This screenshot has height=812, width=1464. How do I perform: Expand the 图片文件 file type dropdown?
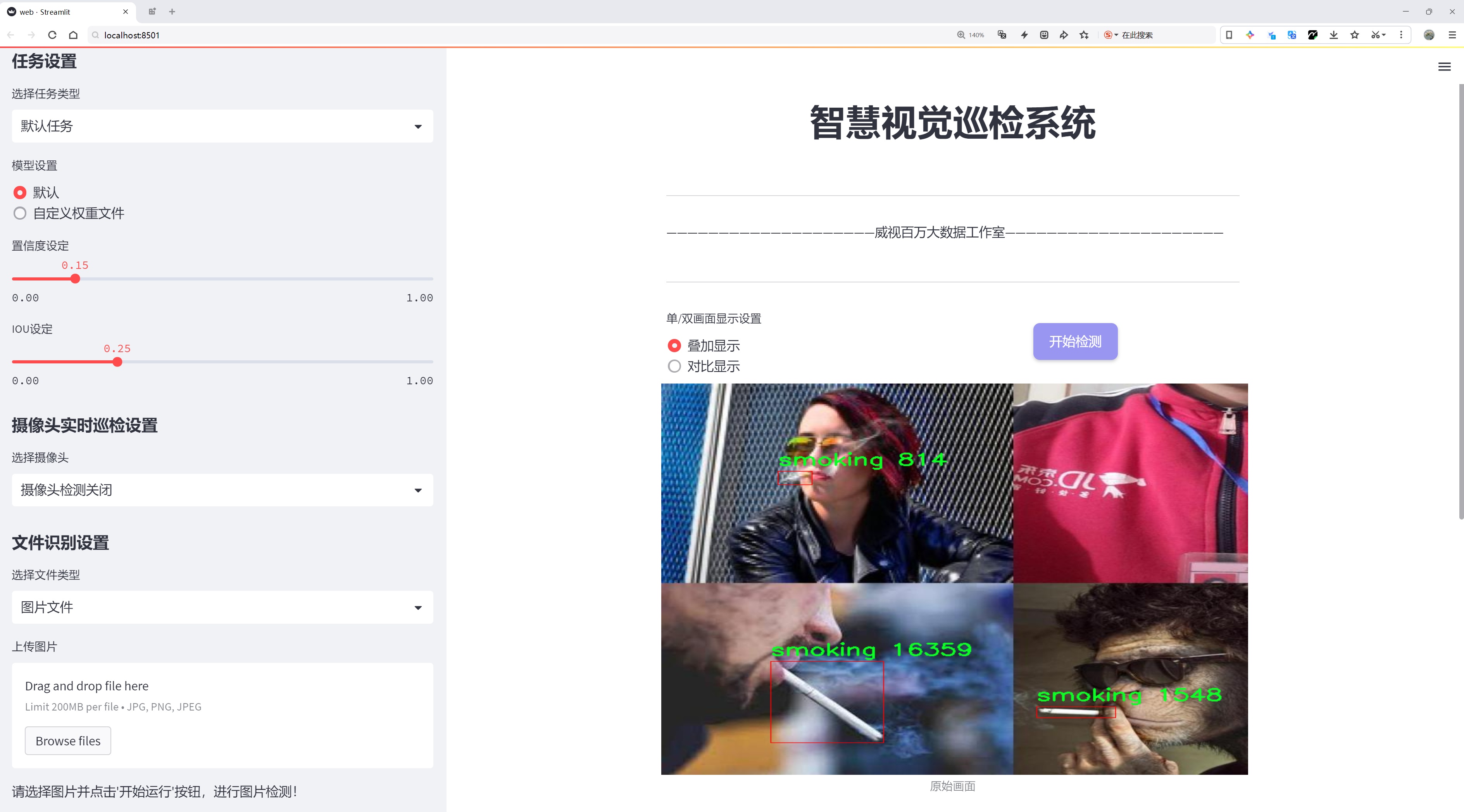click(x=222, y=607)
